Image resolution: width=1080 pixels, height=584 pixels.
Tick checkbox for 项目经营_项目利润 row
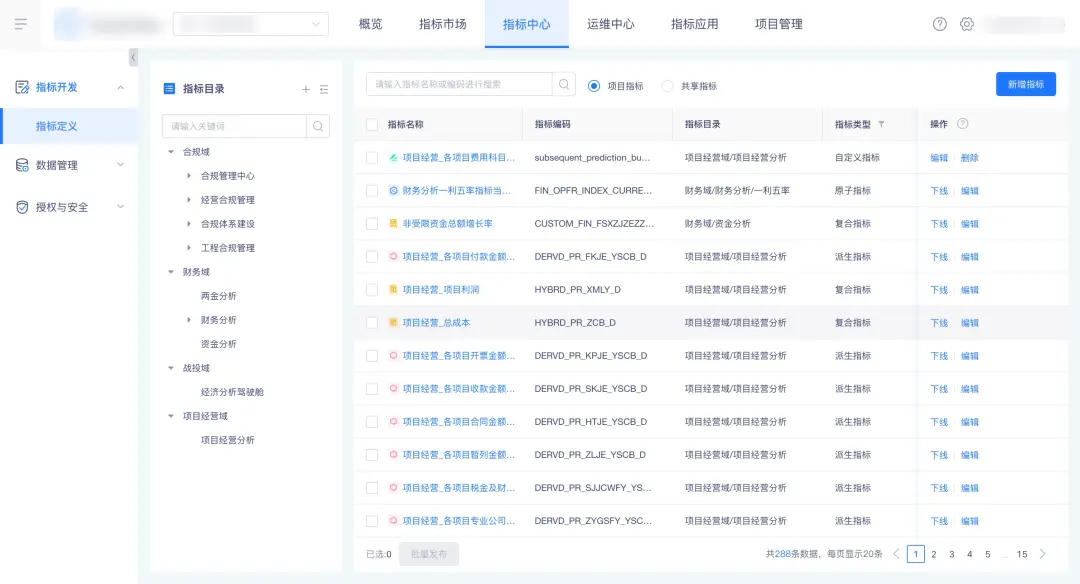[x=372, y=290]
